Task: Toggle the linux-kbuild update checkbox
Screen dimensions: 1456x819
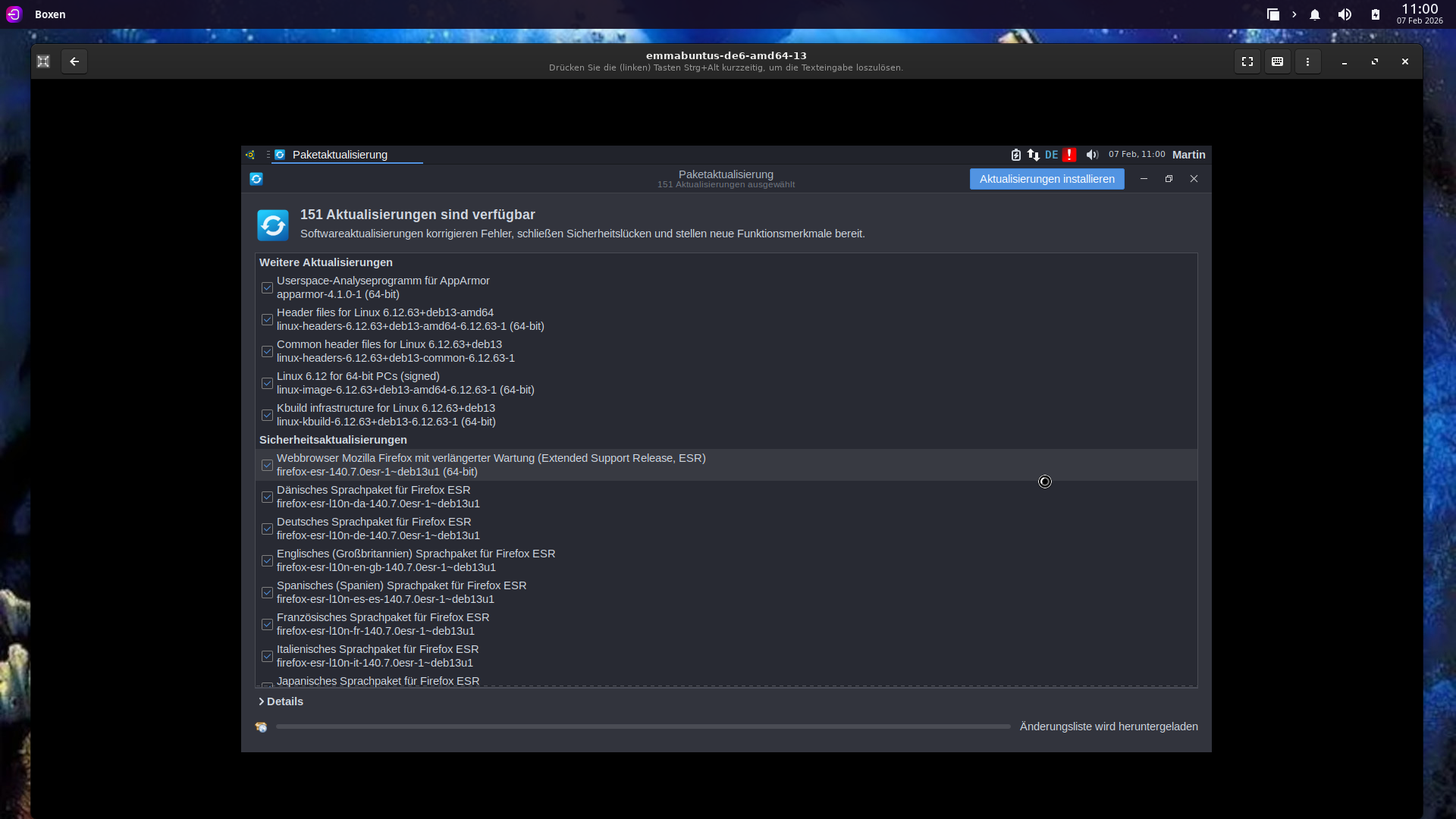Action: [267, 415]
